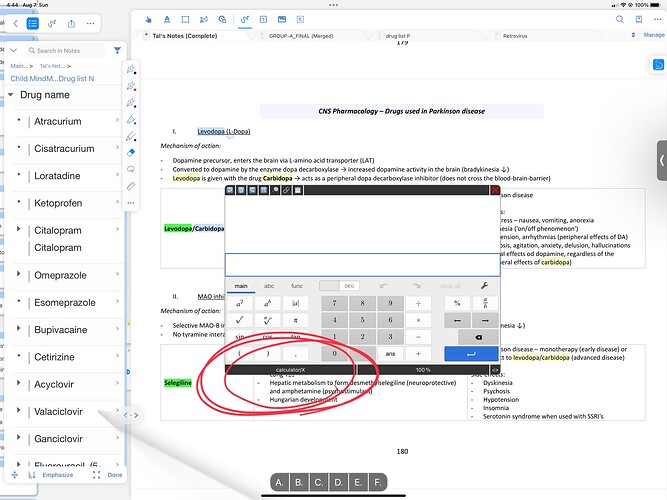667x500 pixels.
Task: Open Child MindM...Drug list N breadcrumb
Action: pos(52,78)
